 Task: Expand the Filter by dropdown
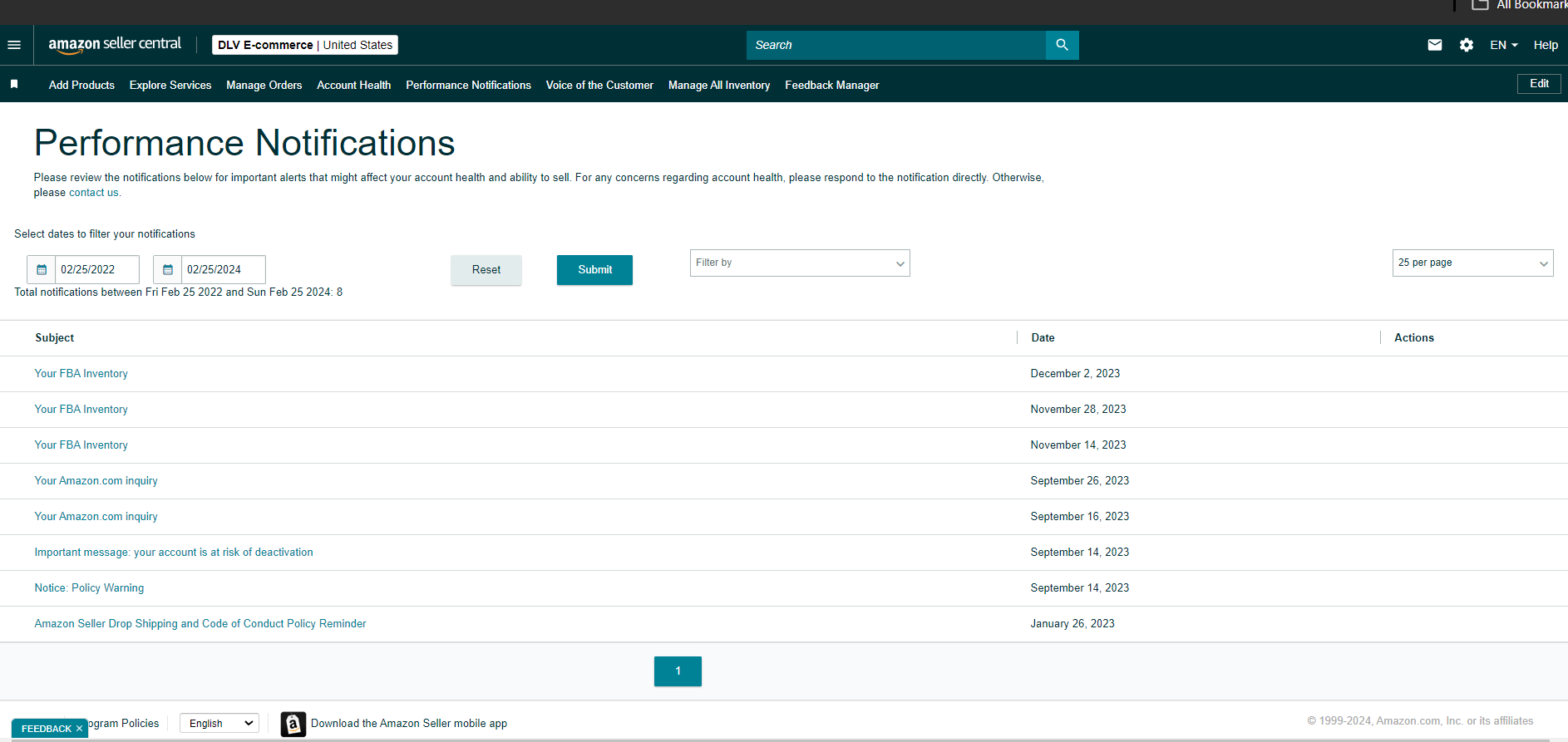[x=800, y=263]
